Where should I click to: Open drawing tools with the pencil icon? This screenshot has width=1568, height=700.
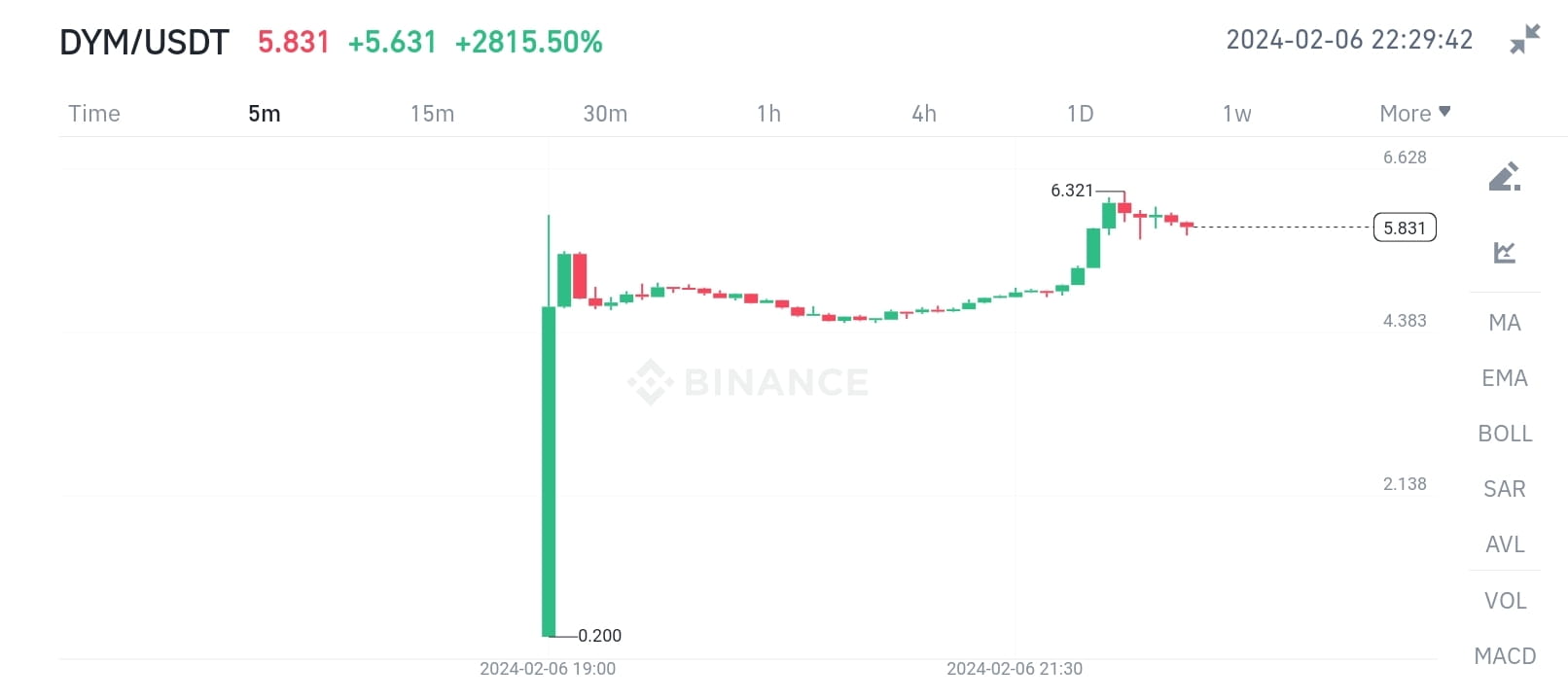click(x=1505, y=176)
